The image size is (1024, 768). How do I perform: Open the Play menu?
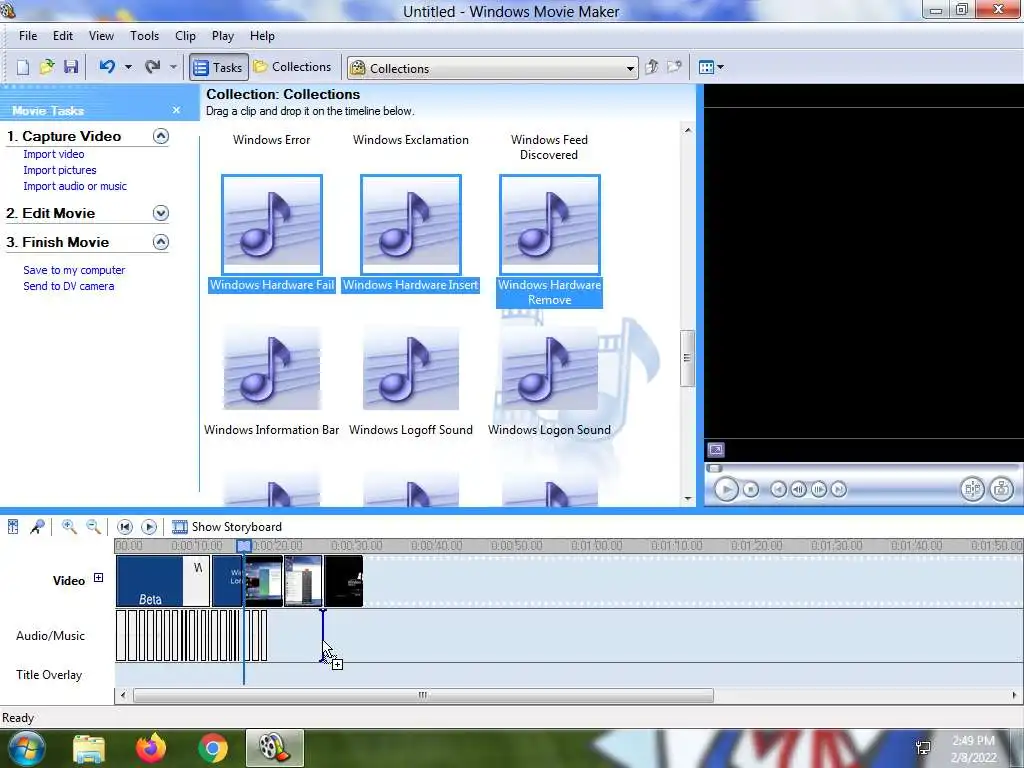point(223,36)
